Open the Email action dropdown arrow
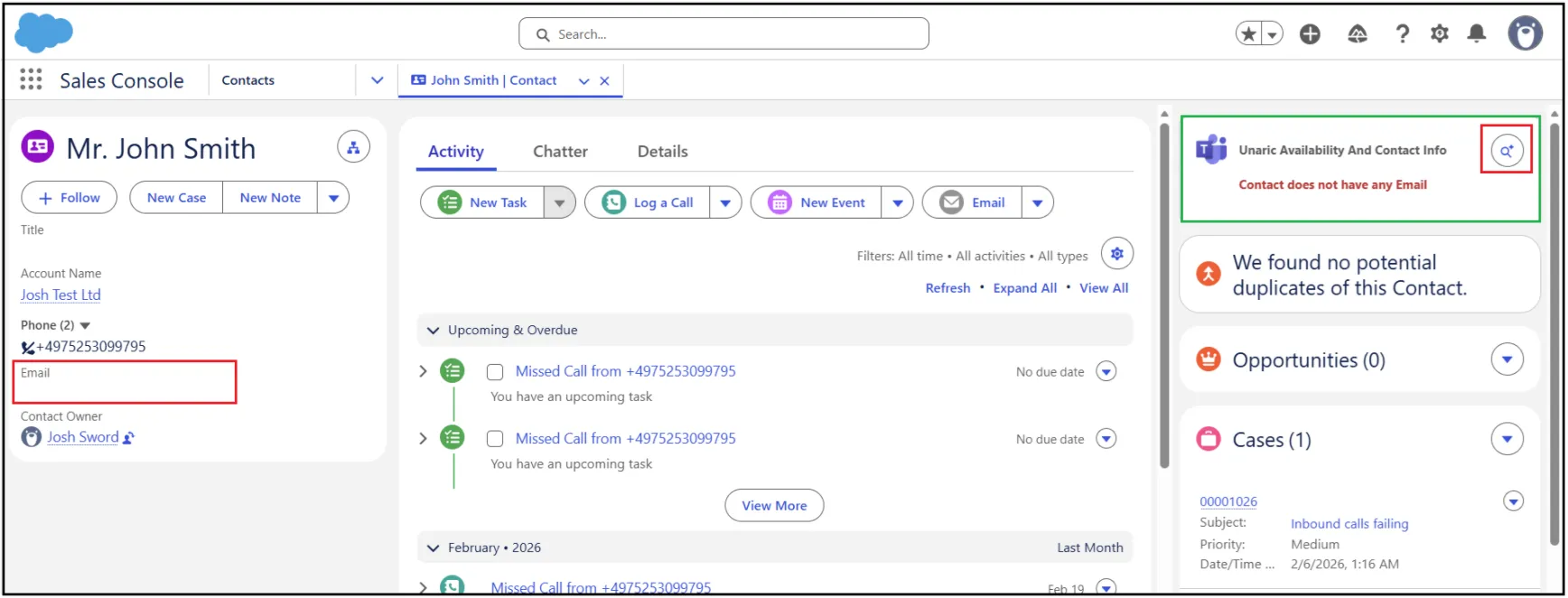 [x=1038, y=203]
